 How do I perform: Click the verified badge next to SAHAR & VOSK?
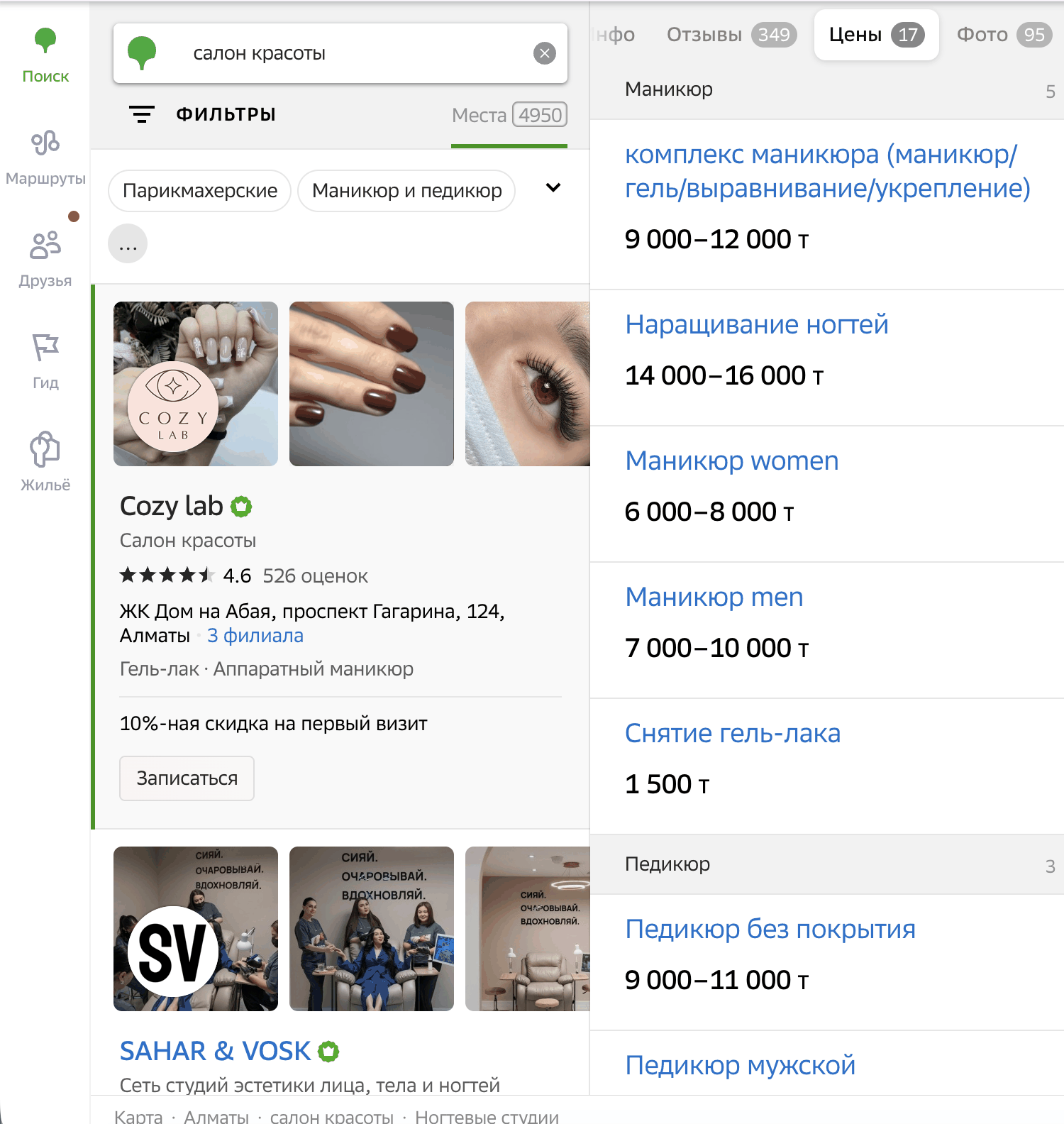tap(328, 1052)
